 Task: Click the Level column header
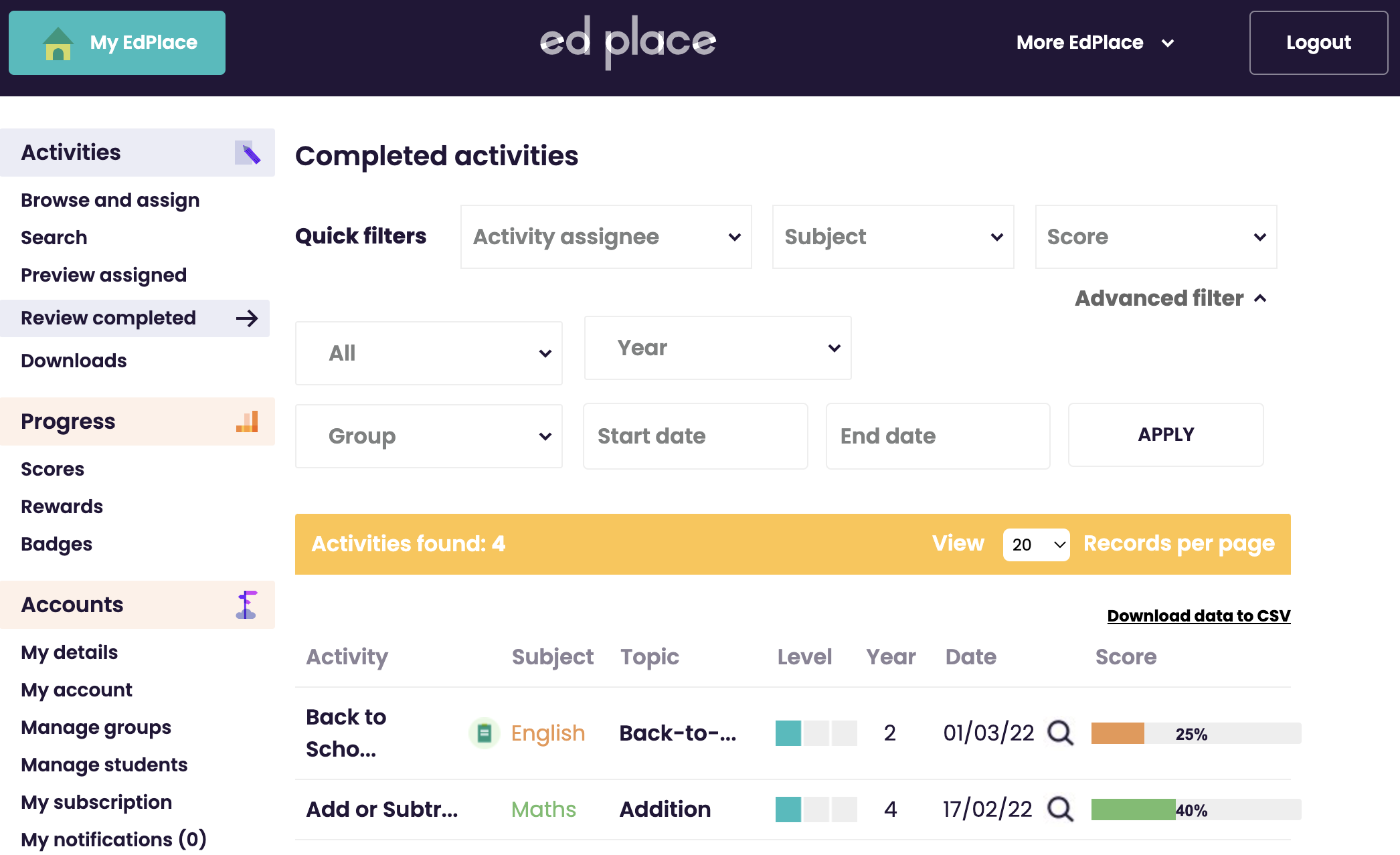coord(804,657)
